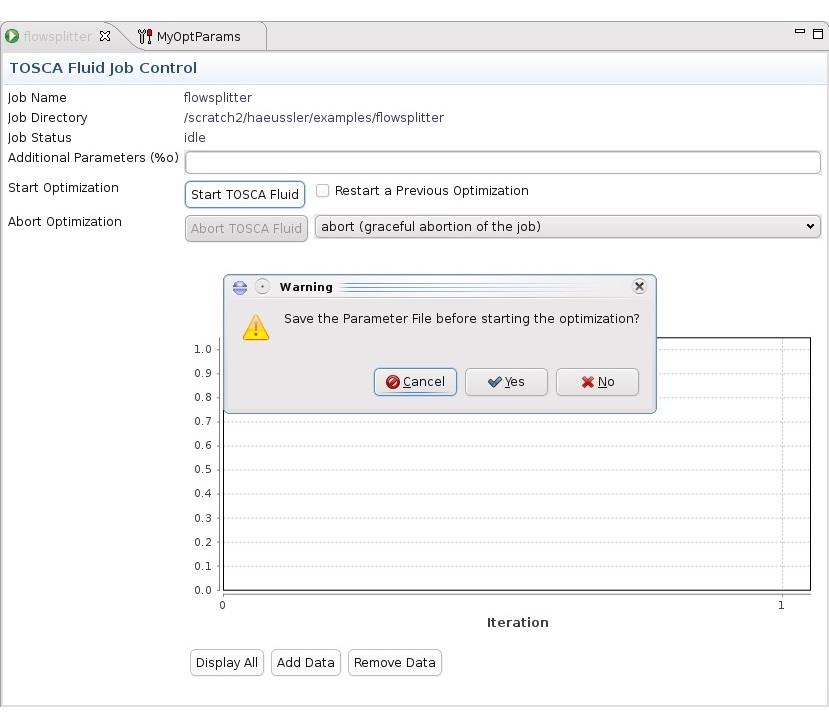Click the Additional Parameters (%o) label
This screenshot has width=829, height=723.
pos(93,157)
